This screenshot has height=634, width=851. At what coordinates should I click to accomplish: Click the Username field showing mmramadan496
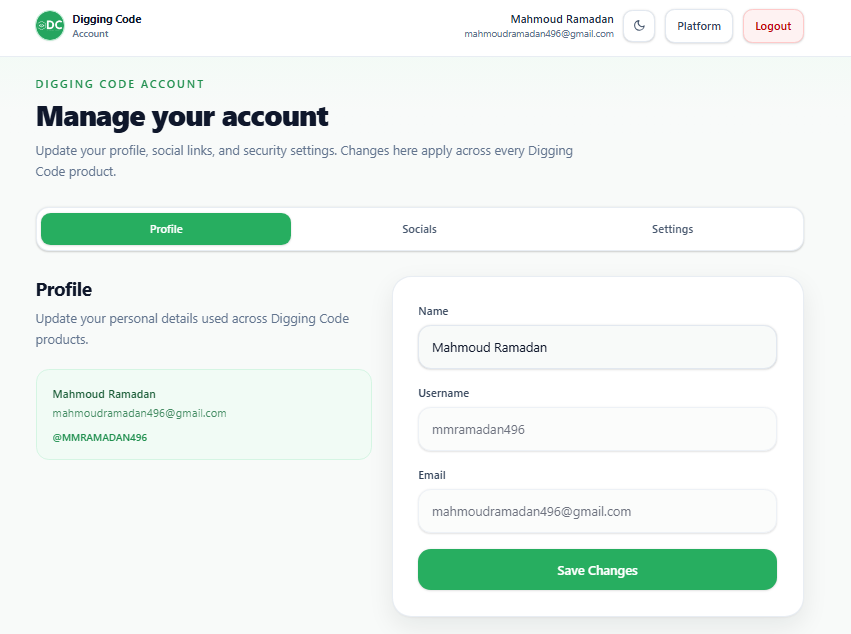[597, 429]
